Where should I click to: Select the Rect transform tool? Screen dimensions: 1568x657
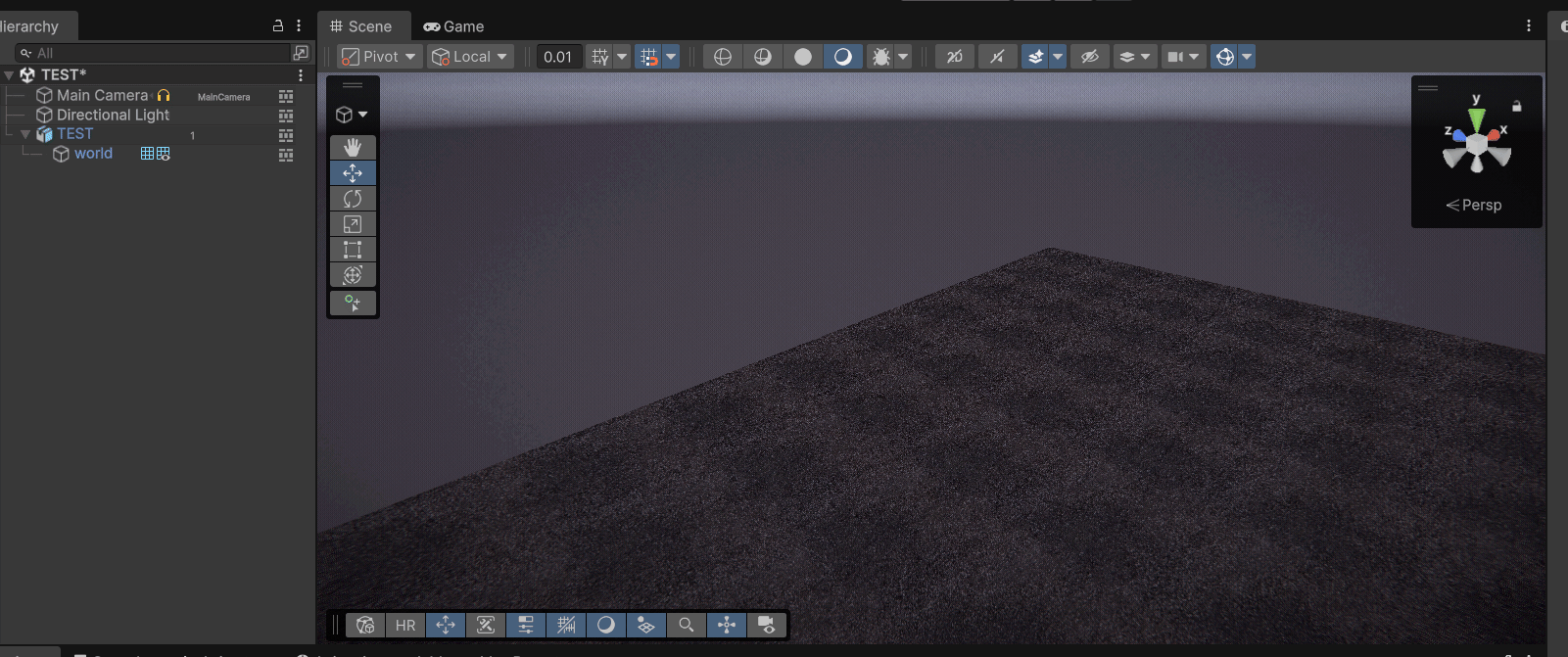point(353,250)
